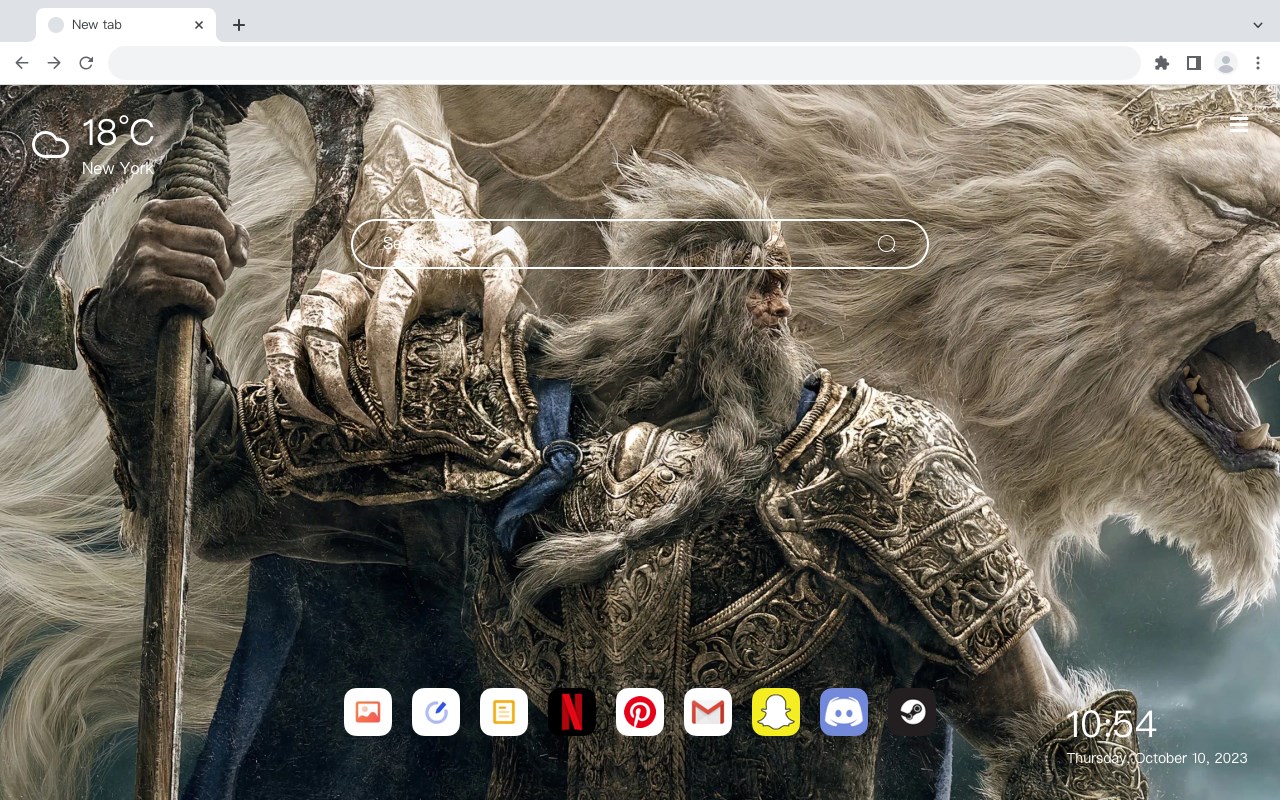
Task: Open the wallpaper gallery shortcut icon
Action: [368, 712]
